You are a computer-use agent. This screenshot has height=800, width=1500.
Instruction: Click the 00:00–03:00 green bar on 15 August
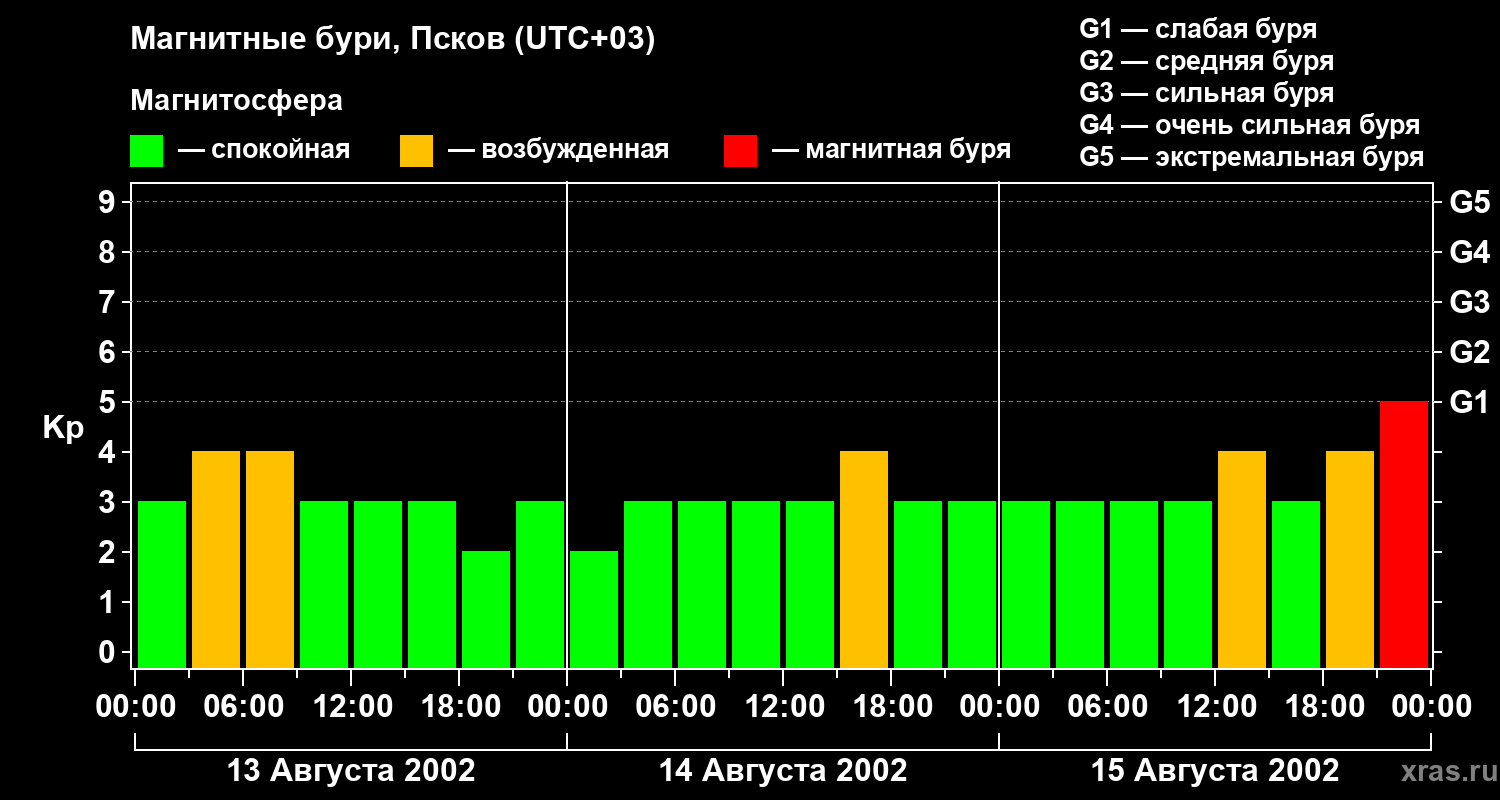(1026, 584)
